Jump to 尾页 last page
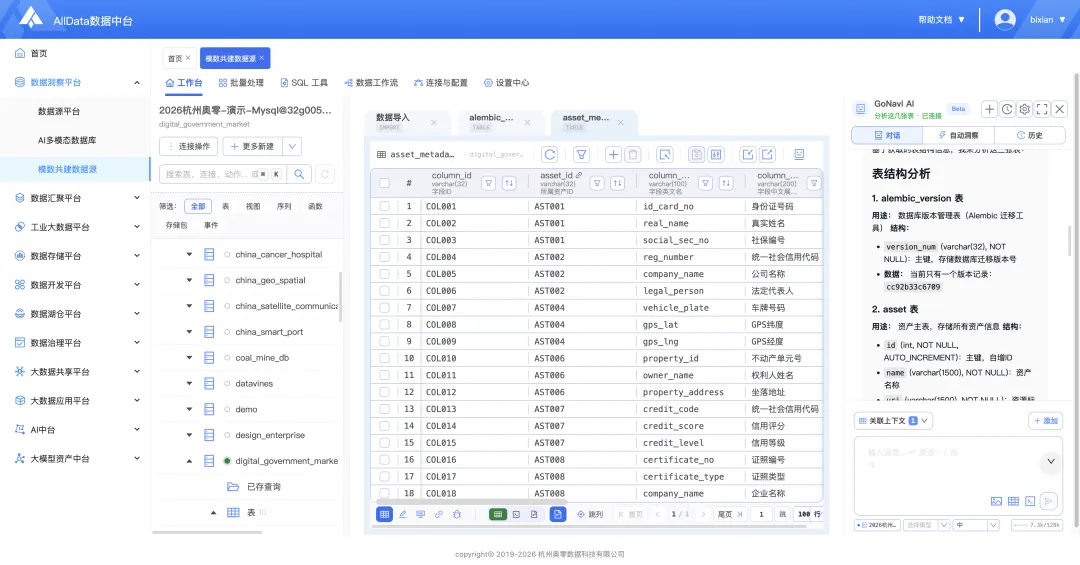Viewport: 1080px width, 565px height. [x=729, y=514]
